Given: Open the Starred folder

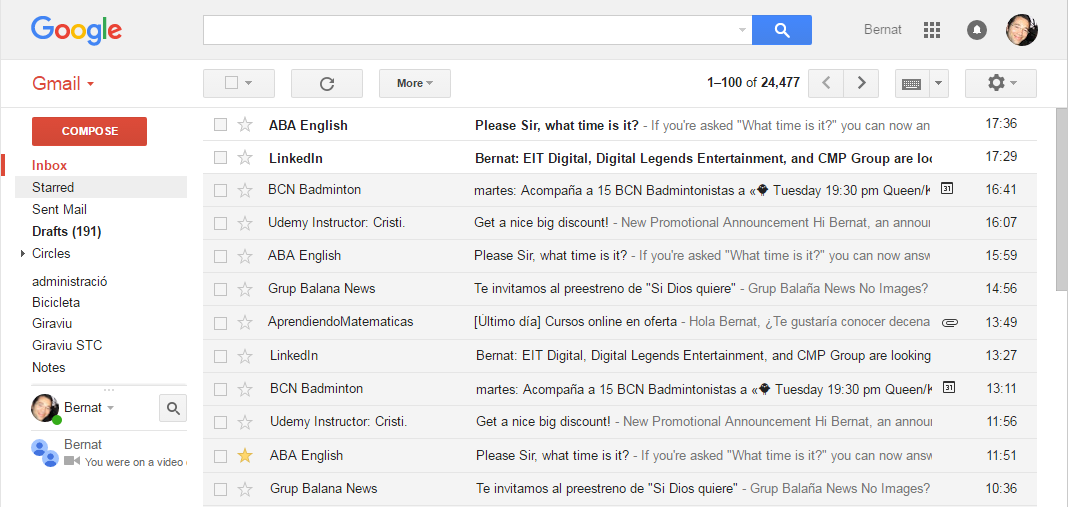Looking at the screenshot, I should coord(53,187).
